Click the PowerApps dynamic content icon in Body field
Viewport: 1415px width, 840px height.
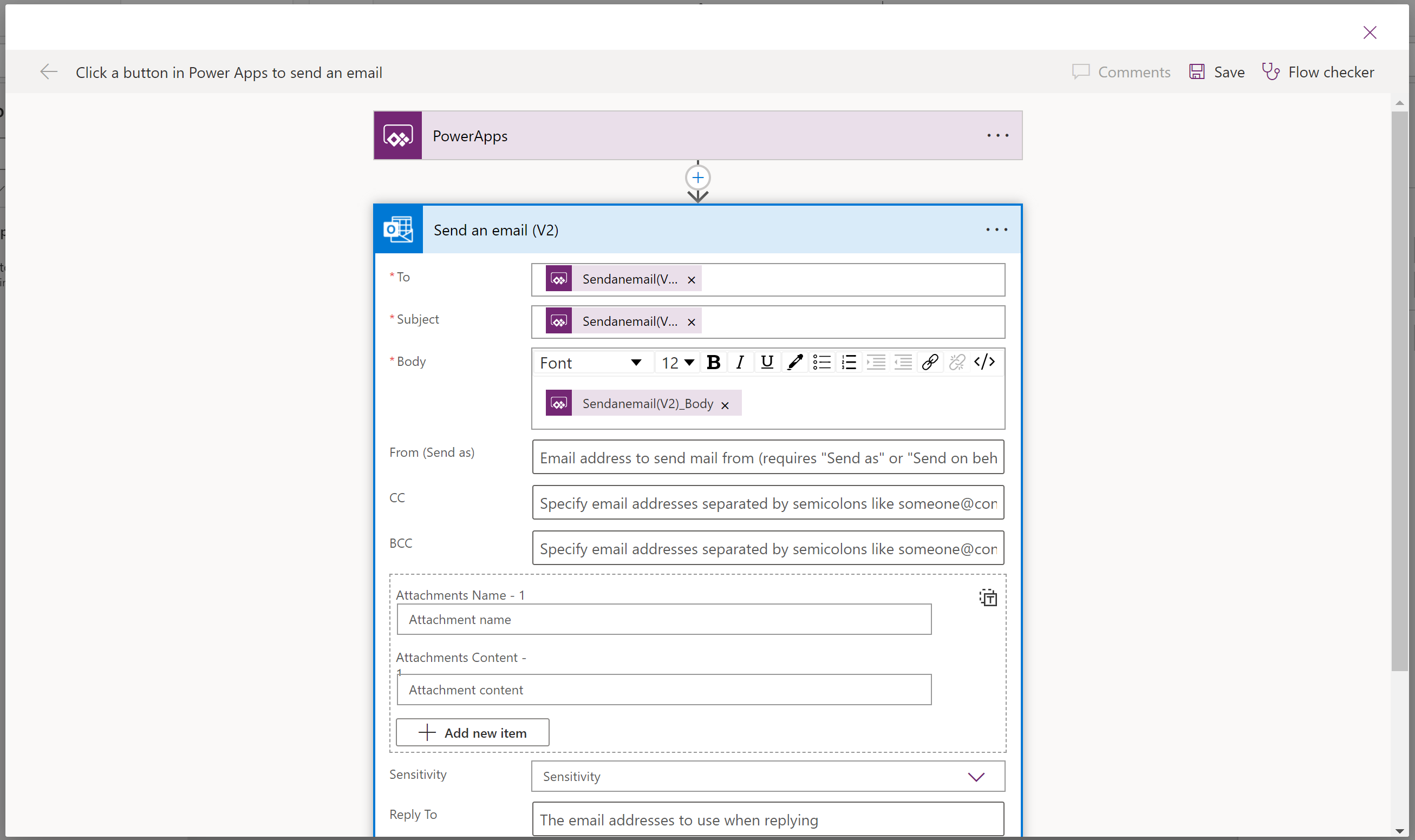pos(558,403)
